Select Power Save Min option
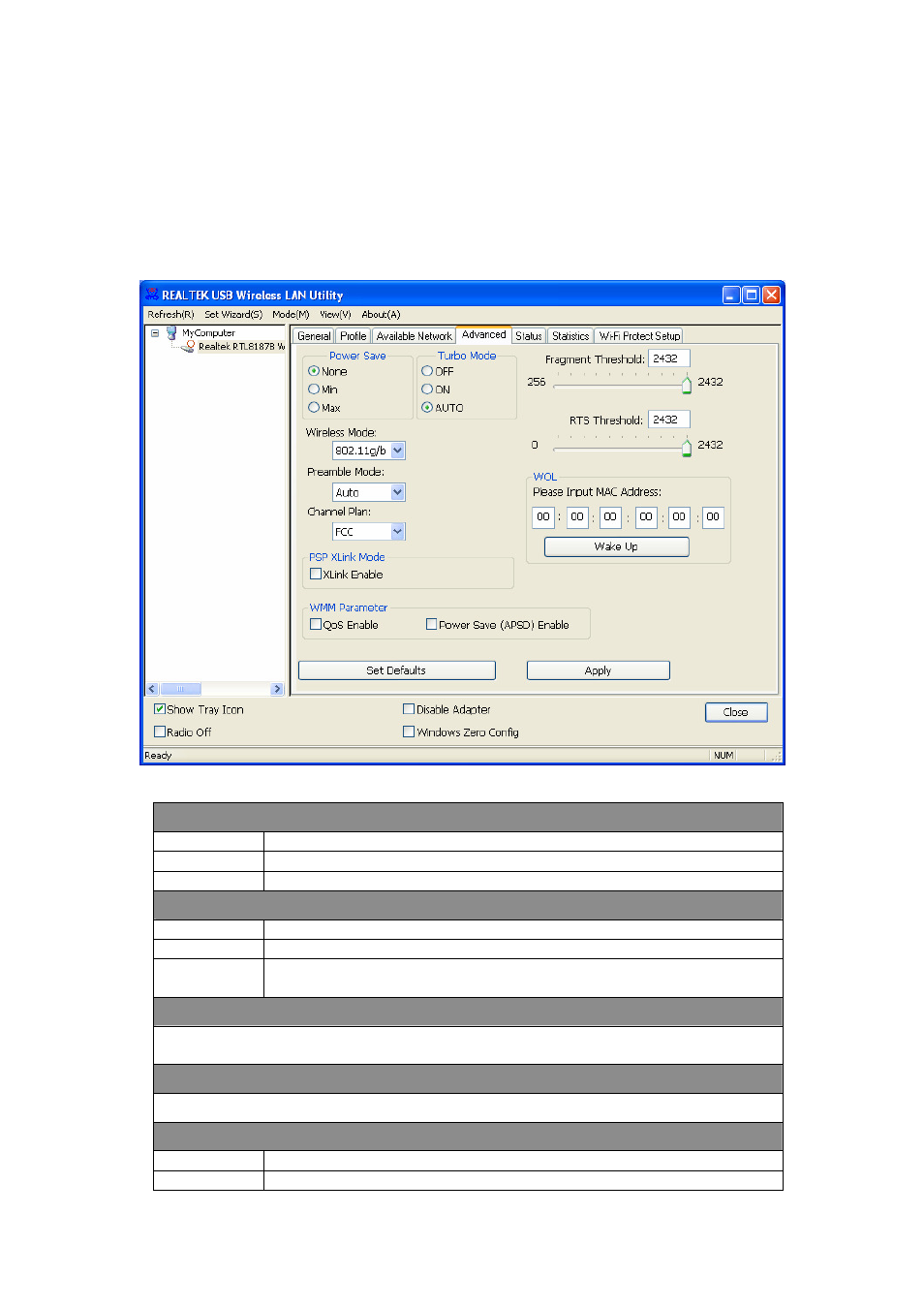This screenshot has width=924, height=1308. click(x=314, y=389)
